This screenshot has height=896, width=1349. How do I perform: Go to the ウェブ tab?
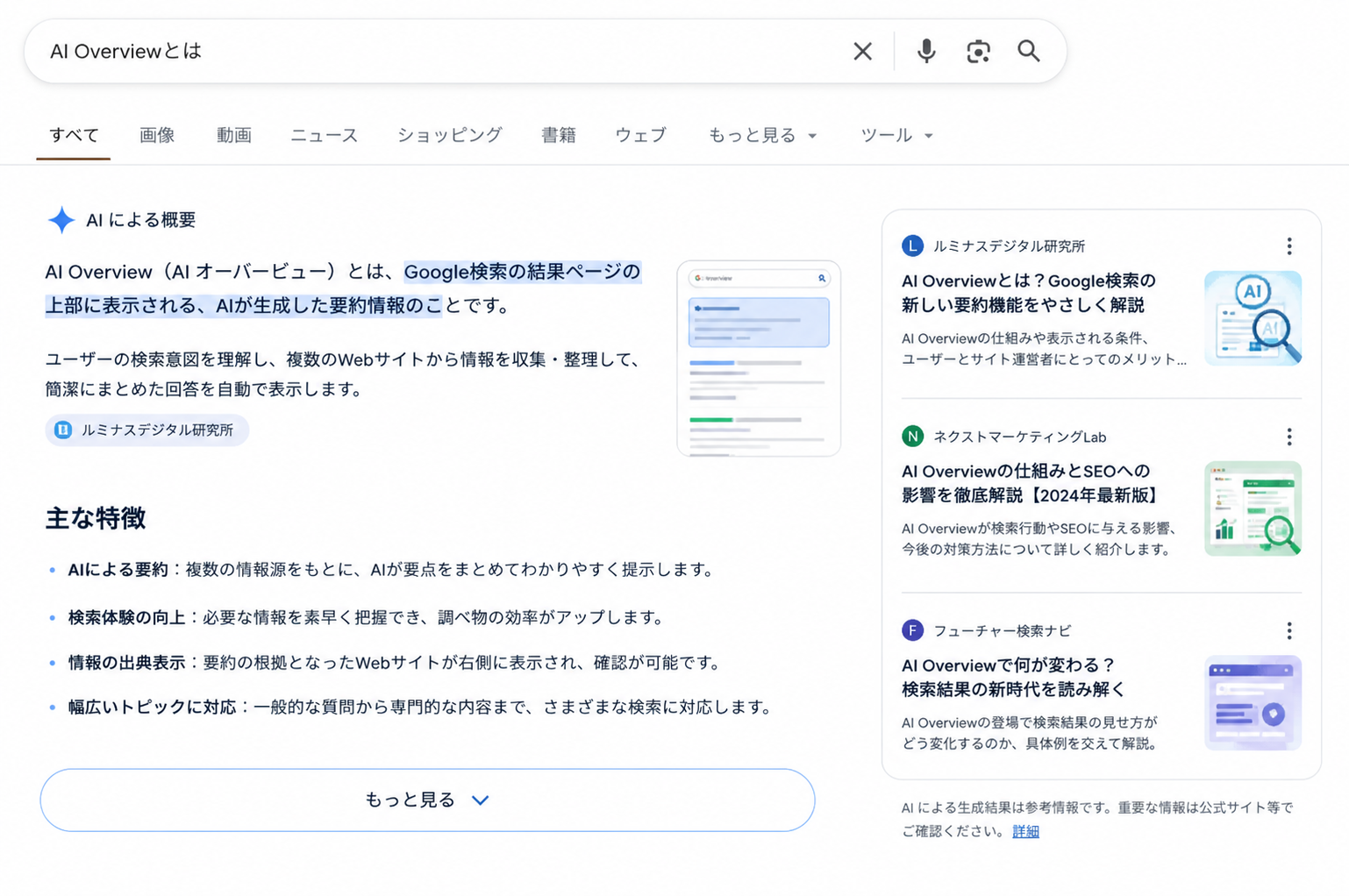click(640, 135)
